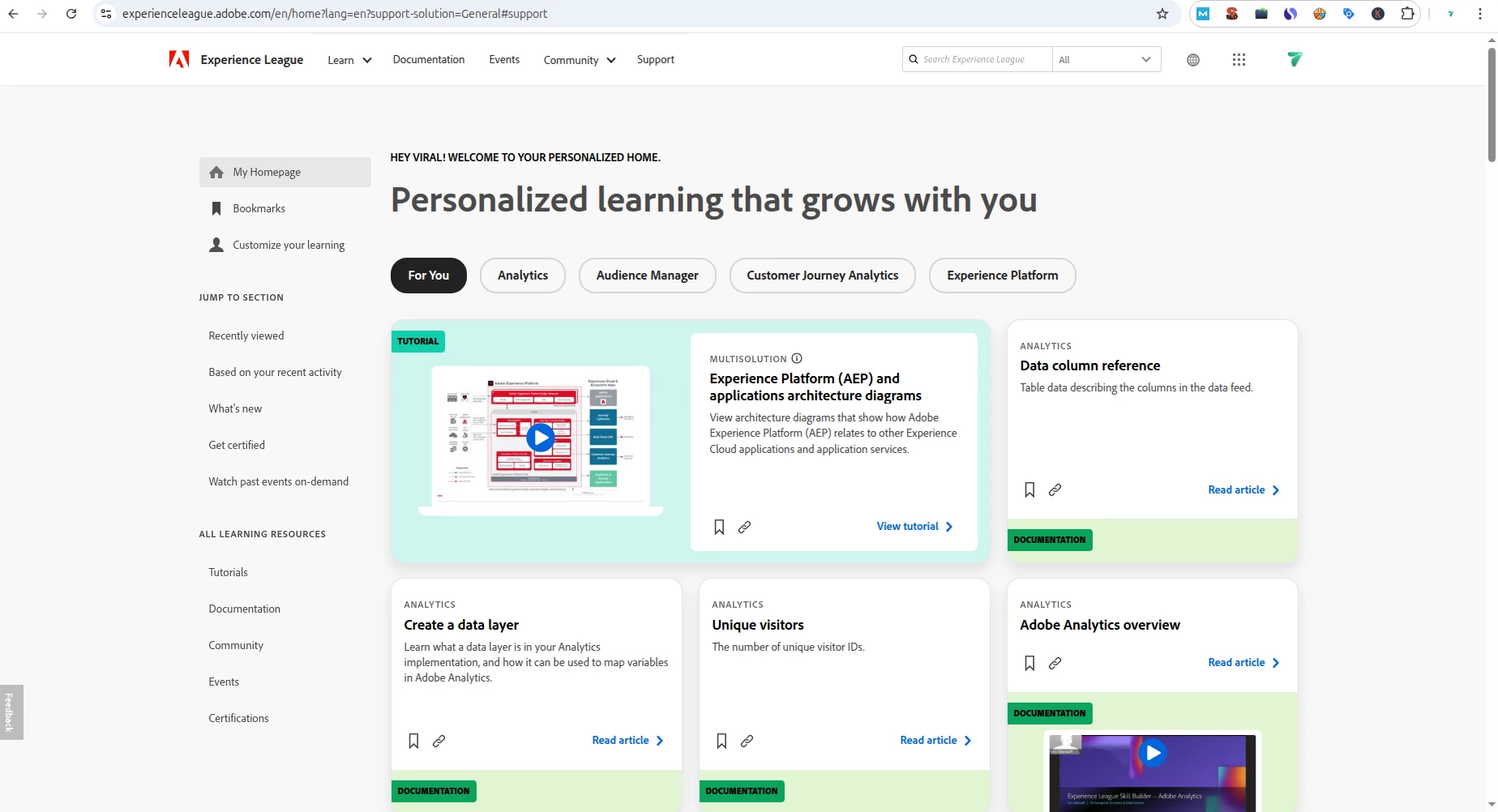Viewport: 1498px width, 812px height.
Task: Jump to Recently viewed section
Action: point(246,335)
